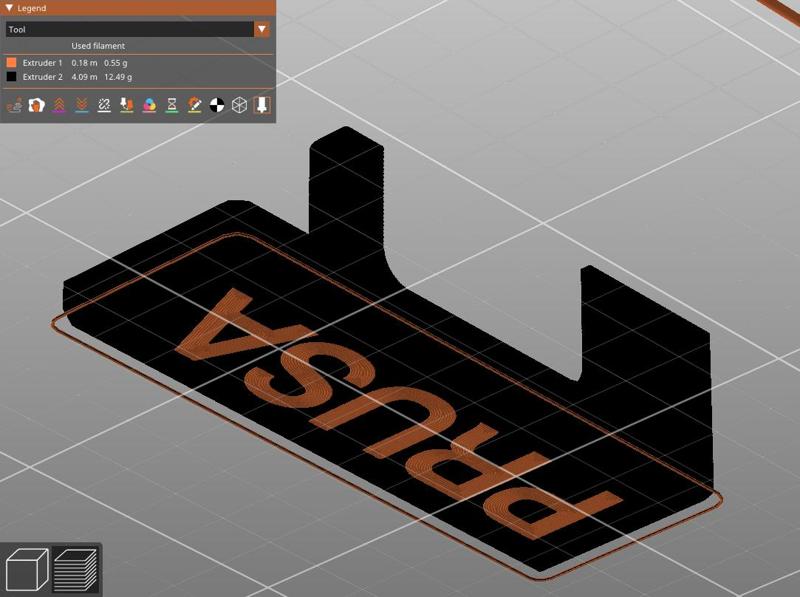Toggle the orange Extruder 1 color swatch
The width and height of the screenshot is (800, 597).
11,62
